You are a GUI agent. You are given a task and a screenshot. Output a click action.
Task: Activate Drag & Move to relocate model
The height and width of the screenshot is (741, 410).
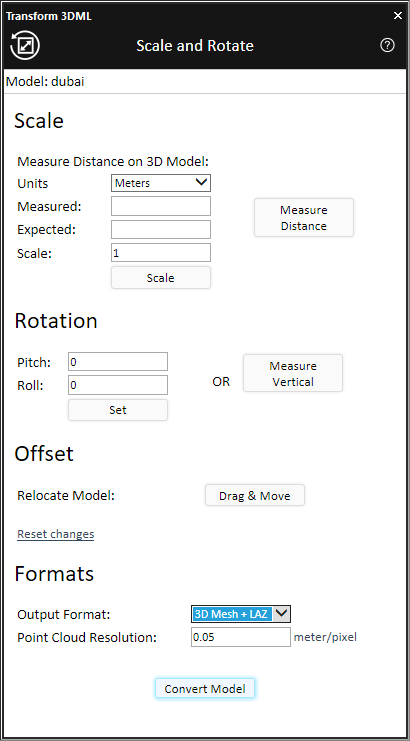click(x=255, y=496)
